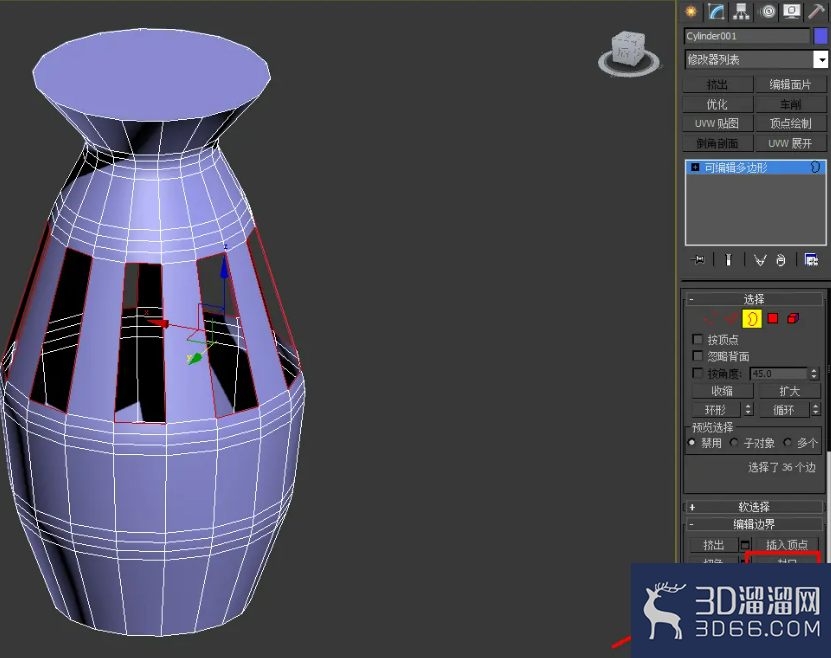Open the extrude settings box icon
This screenshot has height=658, width=831.
tap(745, 545)
